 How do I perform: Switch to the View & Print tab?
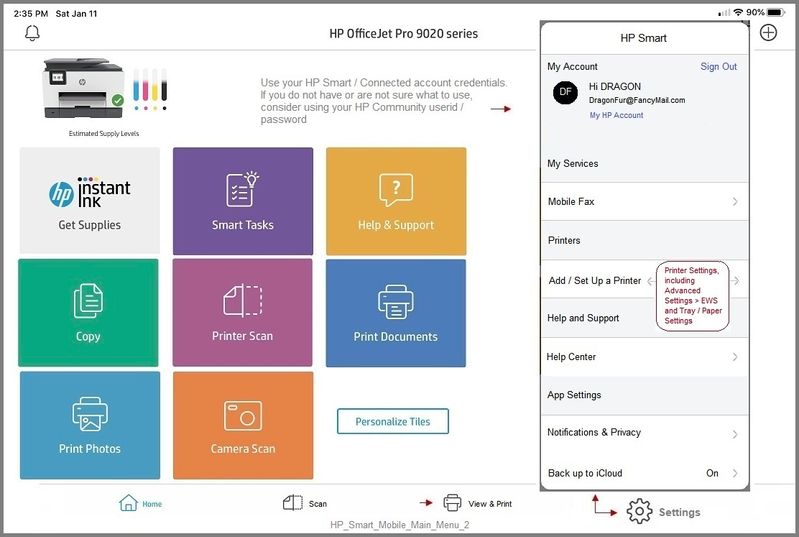click(x=477, y=503)
